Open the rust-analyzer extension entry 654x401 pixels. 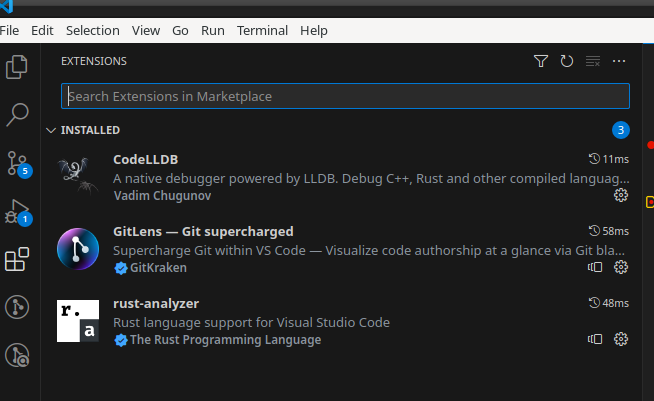click(156, 304)
